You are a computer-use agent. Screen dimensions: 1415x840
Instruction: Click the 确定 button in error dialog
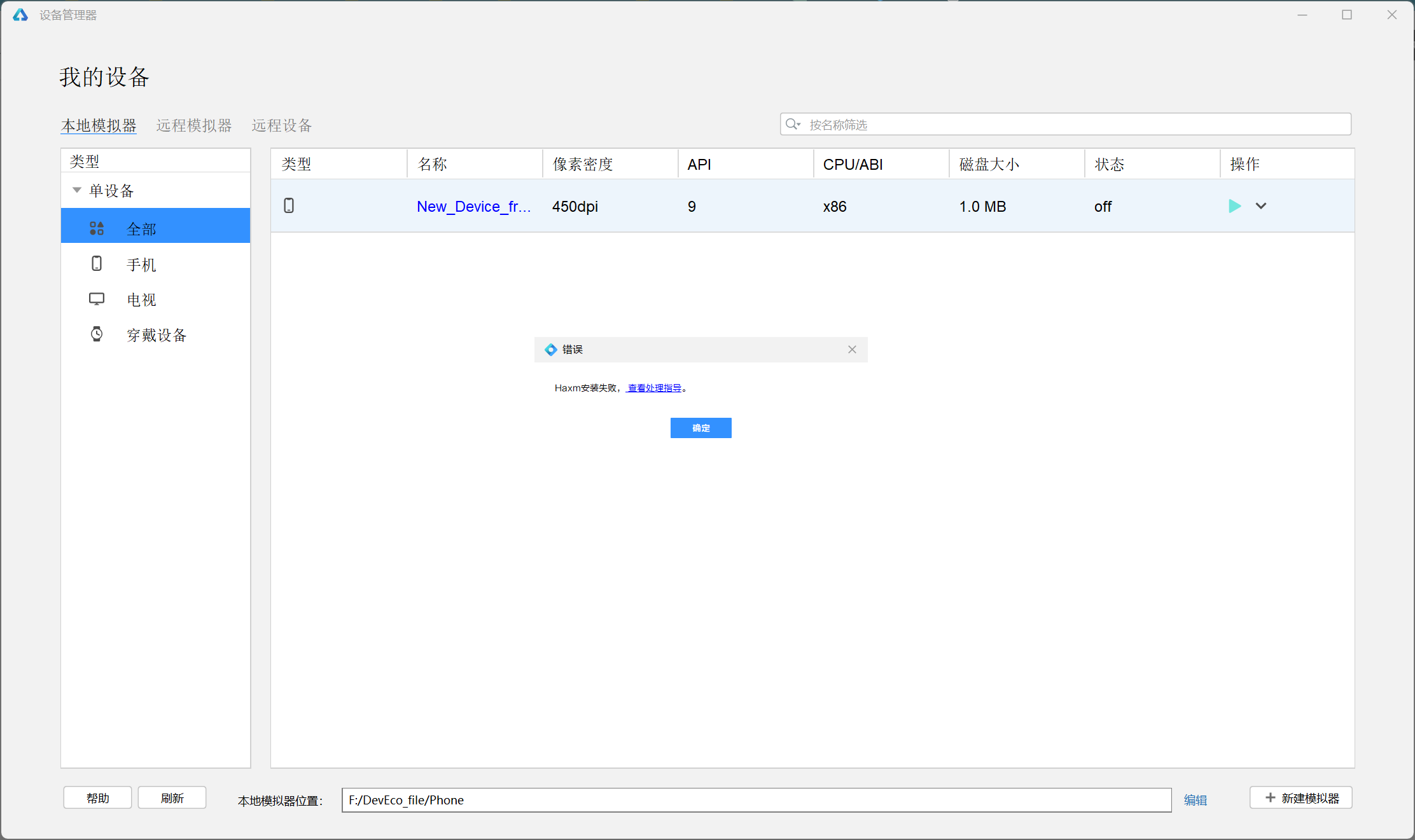pos(701,428)
